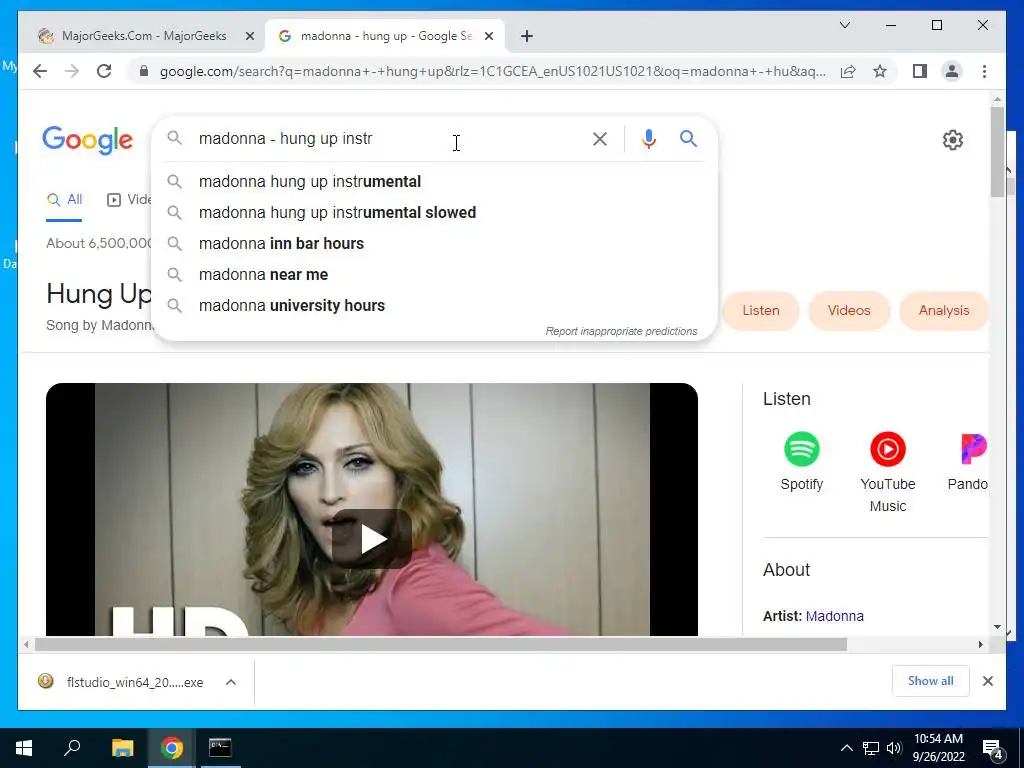The image size is (1024, 768).
Task: Click the Analysis chip button
Action: tap(944, 311)
